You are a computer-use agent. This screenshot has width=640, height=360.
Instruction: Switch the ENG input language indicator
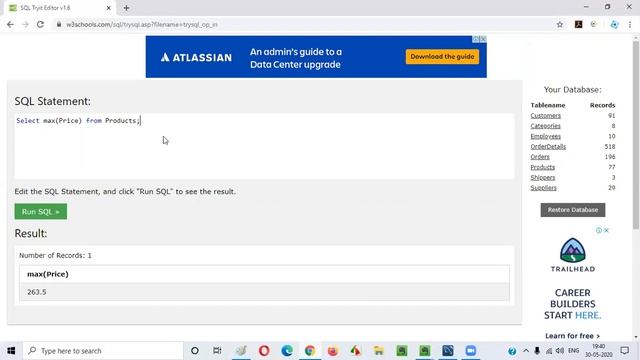(x=573, y=351)
